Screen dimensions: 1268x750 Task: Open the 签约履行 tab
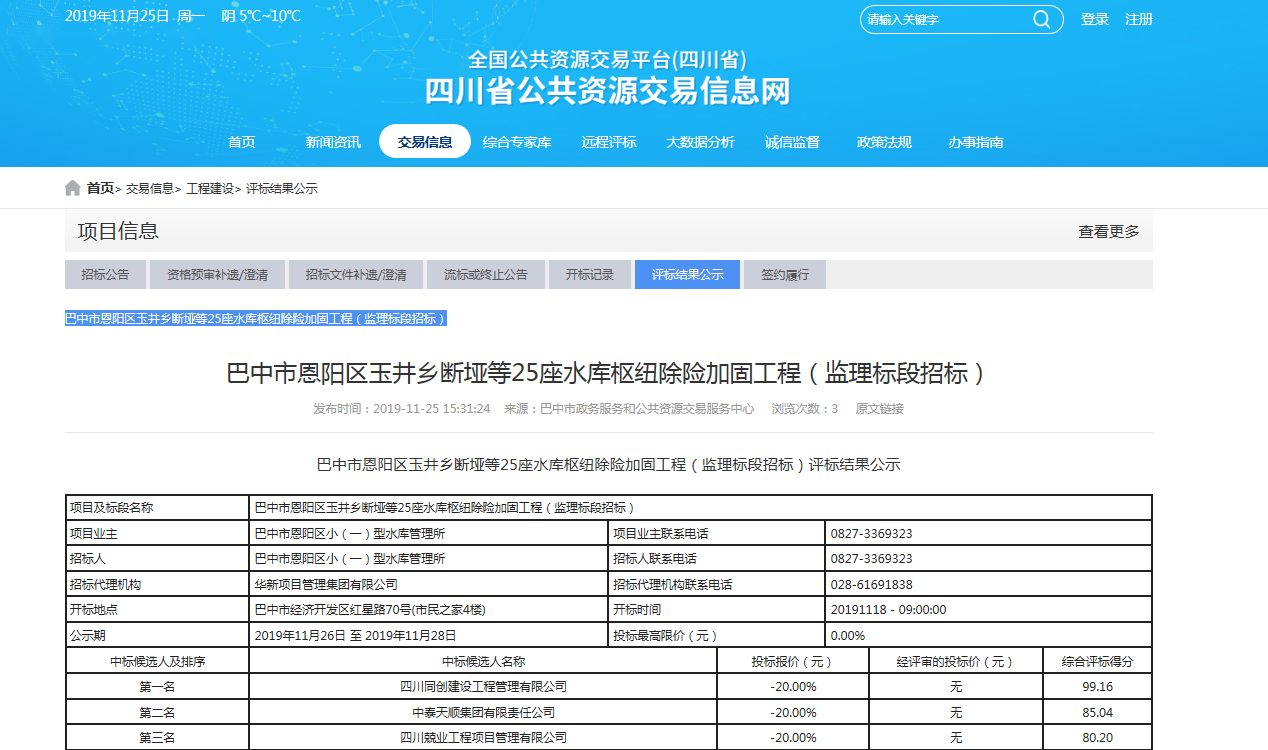click(785, 275)
